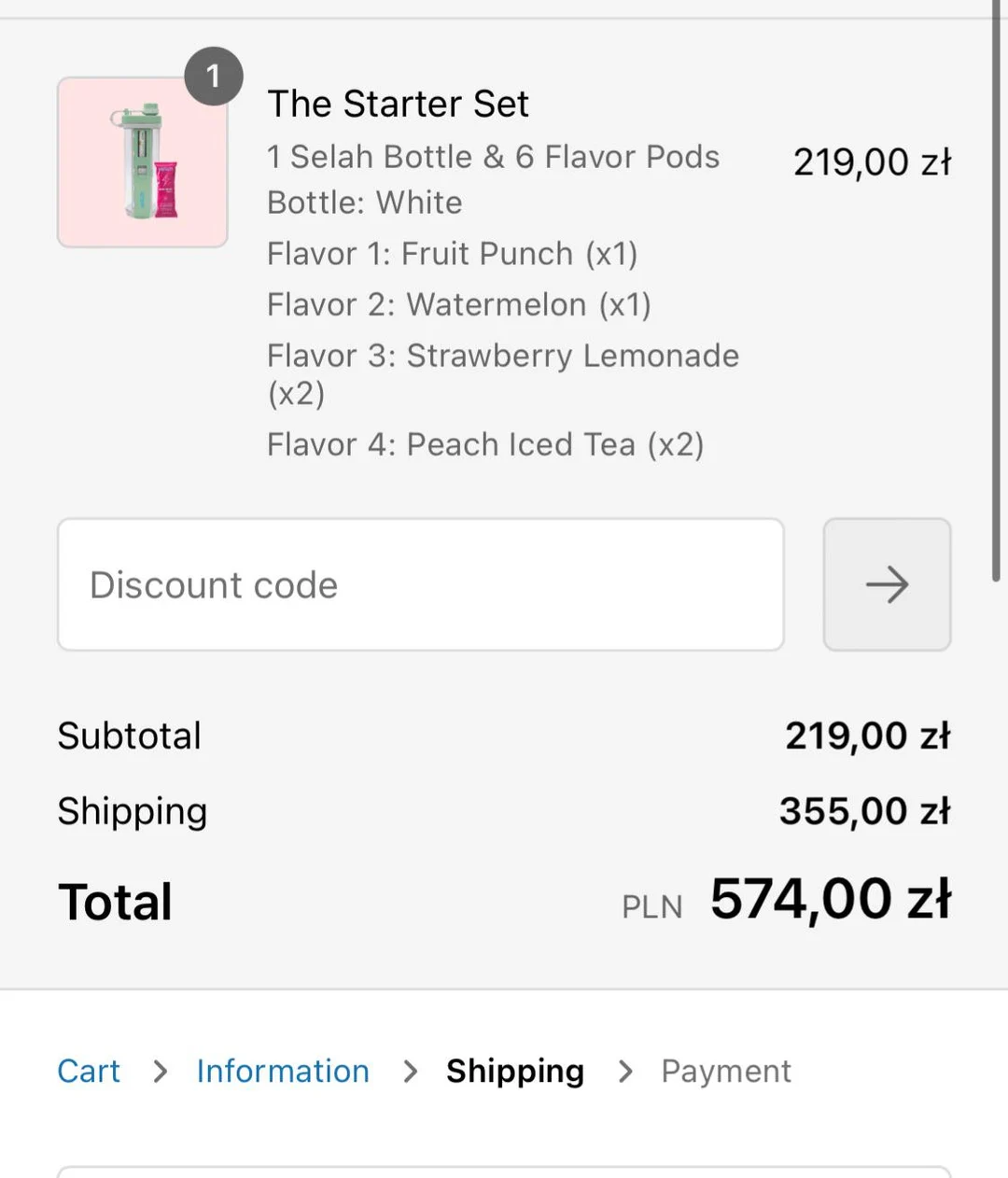
Task: Click the Subtotal amount of 219,00 zł
Action: 866,736
